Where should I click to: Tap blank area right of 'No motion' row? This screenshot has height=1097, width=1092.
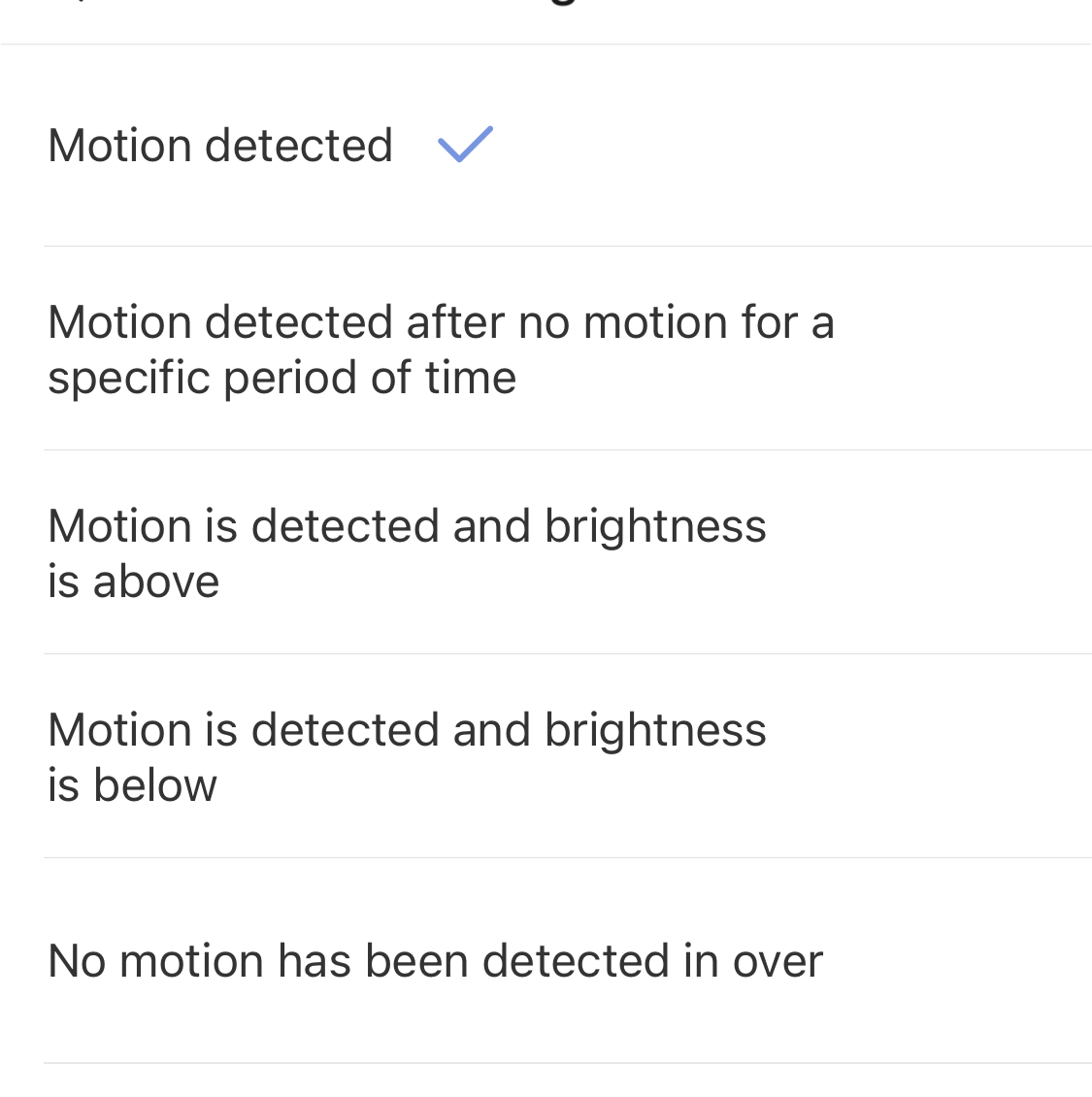(961, 961)
